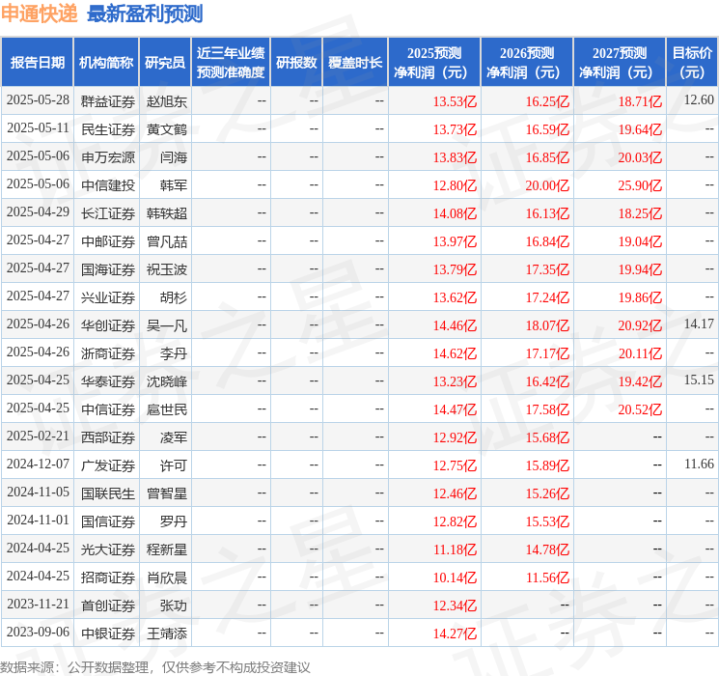
Task: Click the 19.64亿 forecast value
Action: pyautogui.click(x=640, y=129)
